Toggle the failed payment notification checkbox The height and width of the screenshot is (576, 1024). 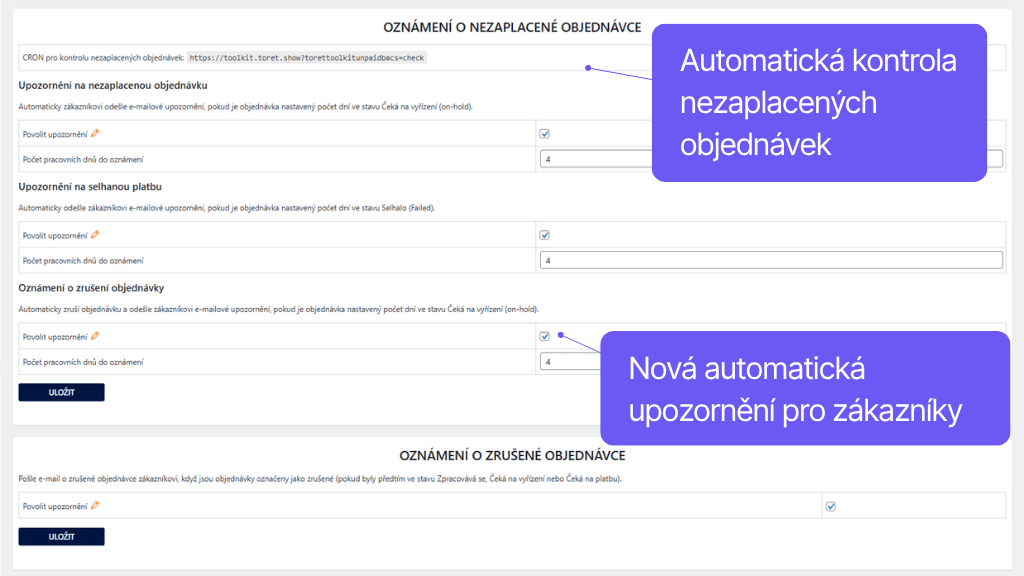click(x=545, y=234)
